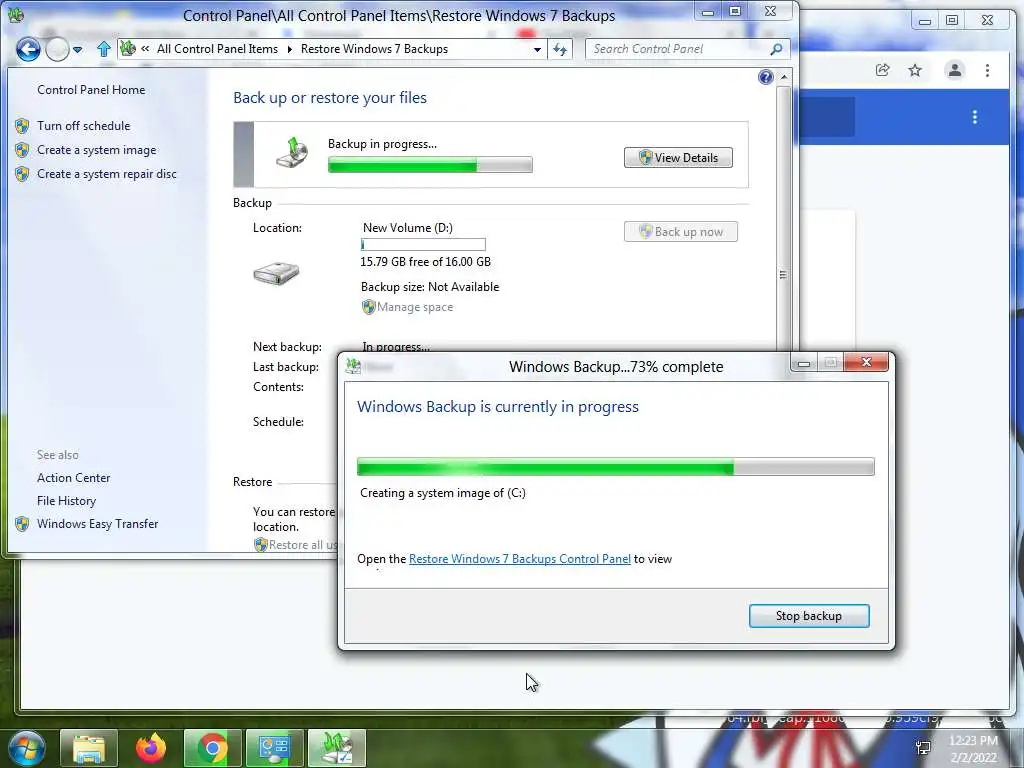Expand the address bar history dropdown
Screen dimensions: 1024x768
coord(537,50)
